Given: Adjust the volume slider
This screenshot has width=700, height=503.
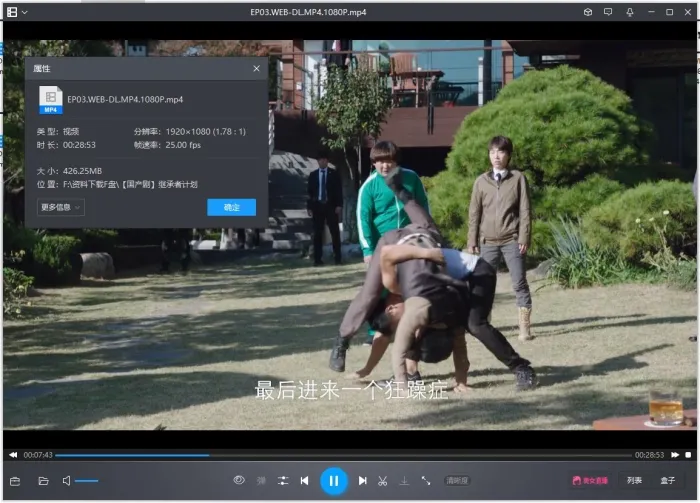Looking at the screenshot, I should tap(87, 481).
